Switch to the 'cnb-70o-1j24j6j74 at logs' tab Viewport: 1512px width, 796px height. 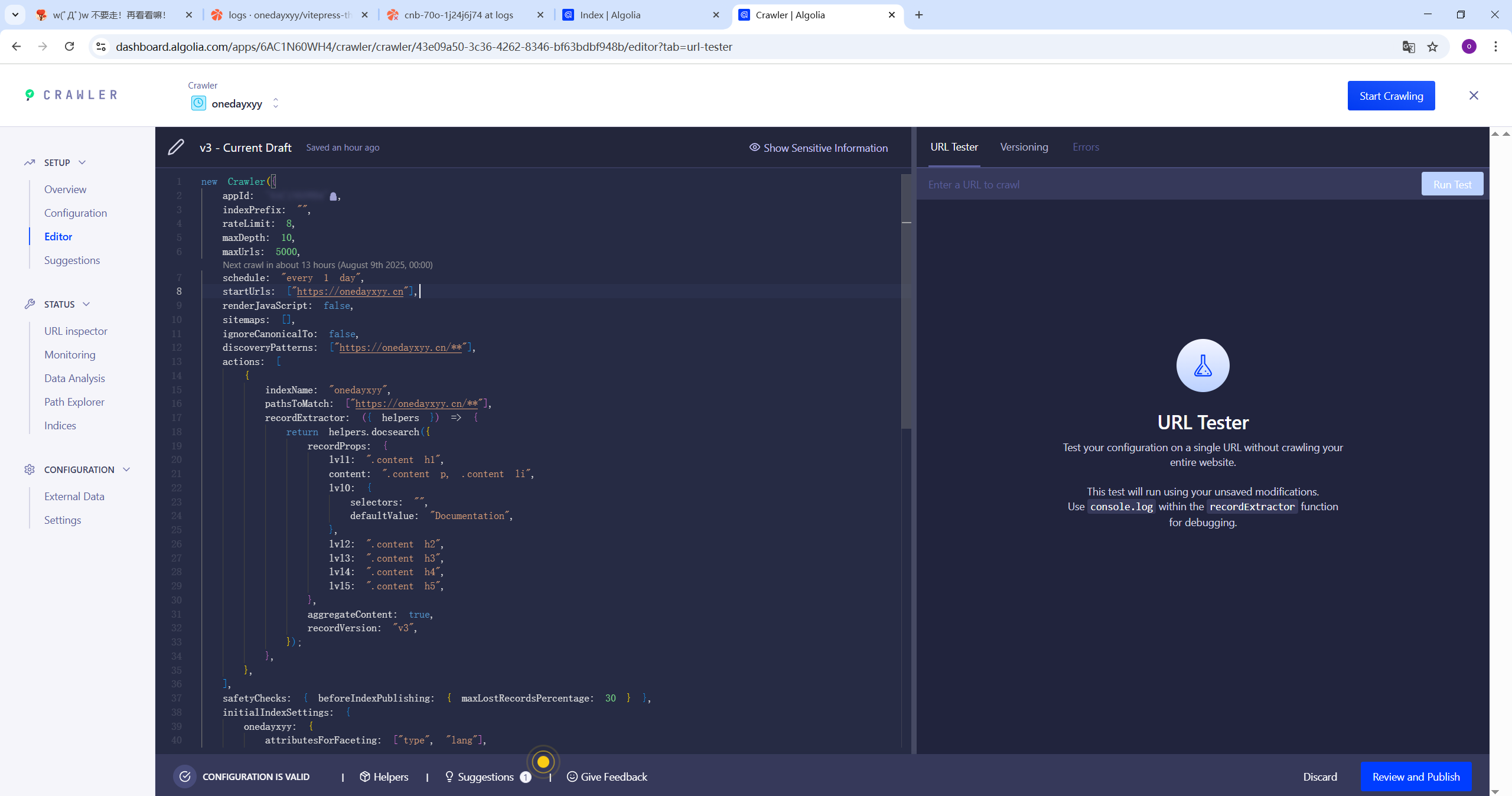465,15
